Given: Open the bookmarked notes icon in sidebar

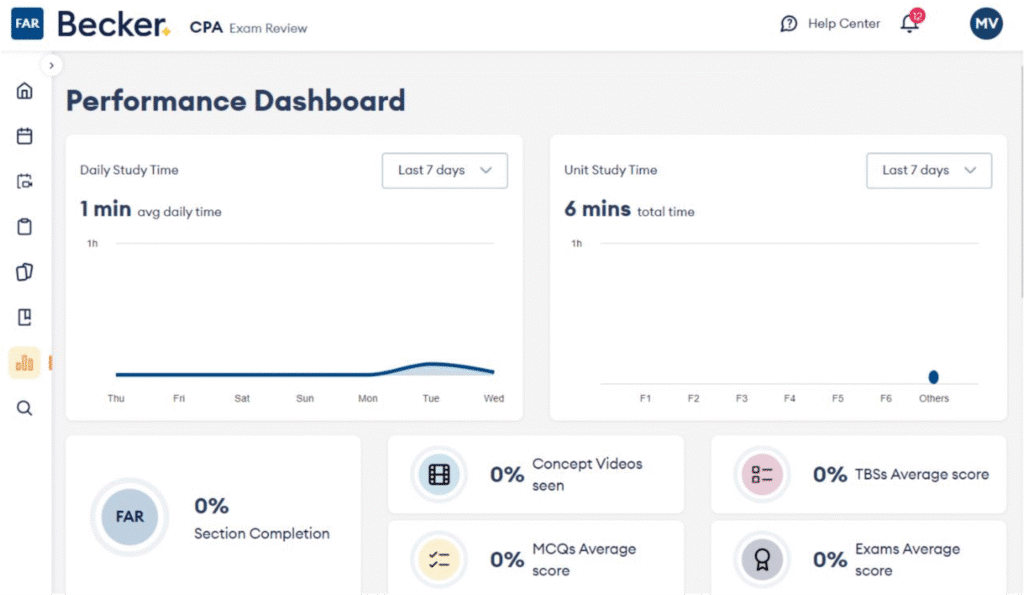Looking at the screenshot, I should [x=25, y=317].
